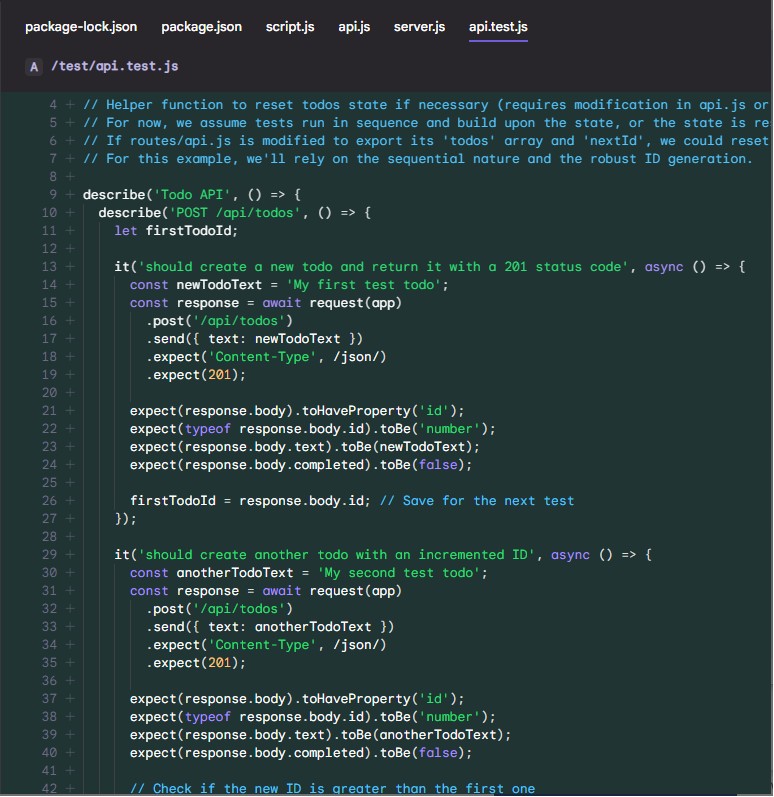Click '.send({ text: newTodoText })' line
Image resolution: width=774 pixels, height=797 pixels.
[x=255, y=339]
